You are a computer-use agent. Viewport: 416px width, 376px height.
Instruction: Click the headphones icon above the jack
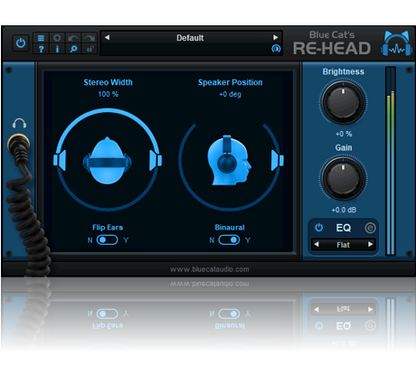(x=19, y=123)
